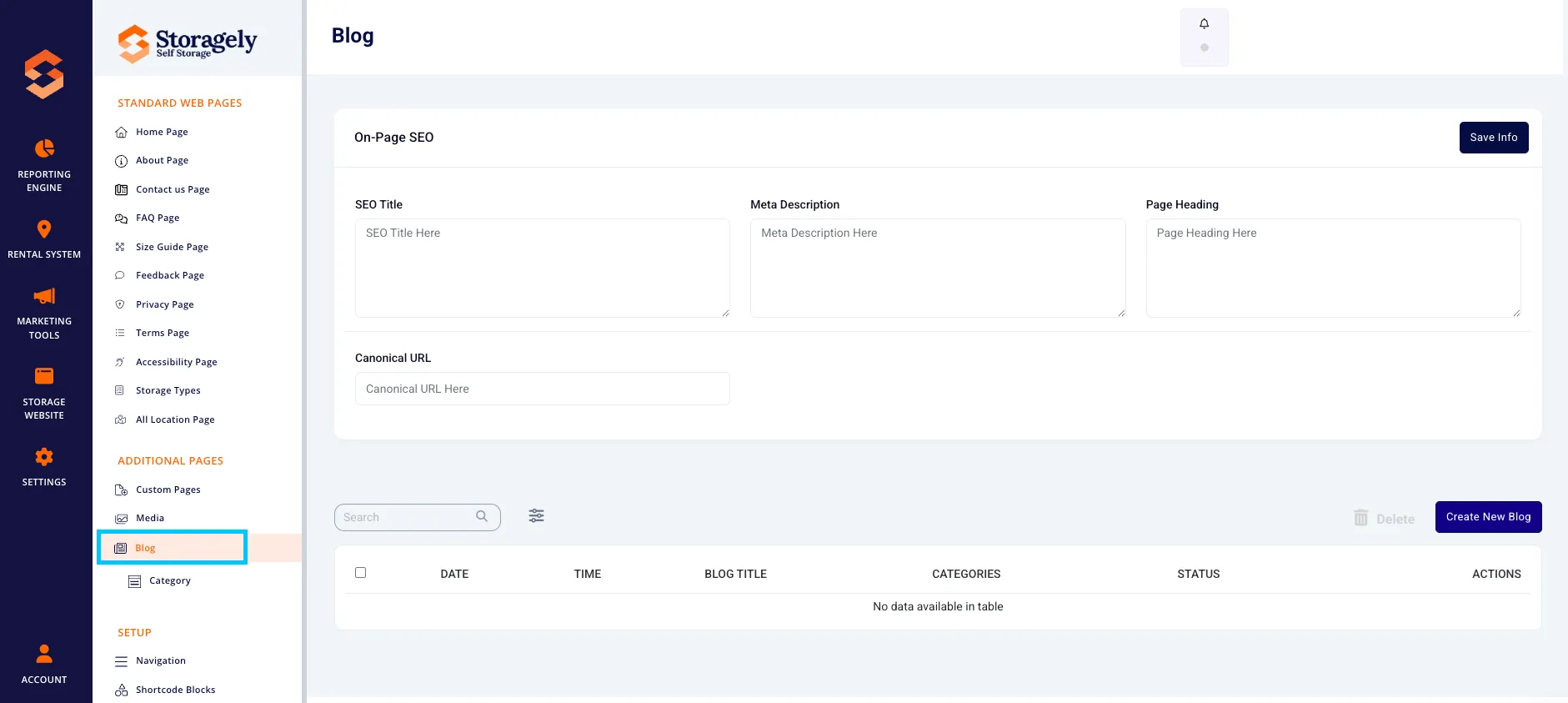Open the Storage Website section
Screen dimensions: 1568x703
pos(44,393)
